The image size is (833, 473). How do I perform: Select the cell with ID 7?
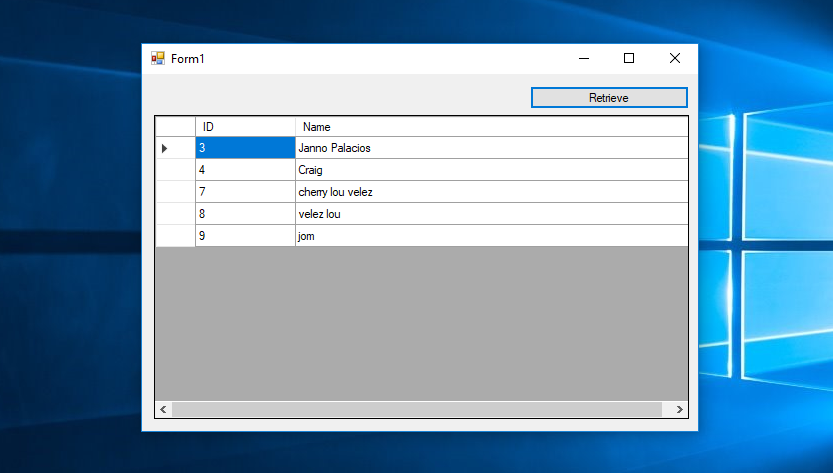[x=245, y=192]
